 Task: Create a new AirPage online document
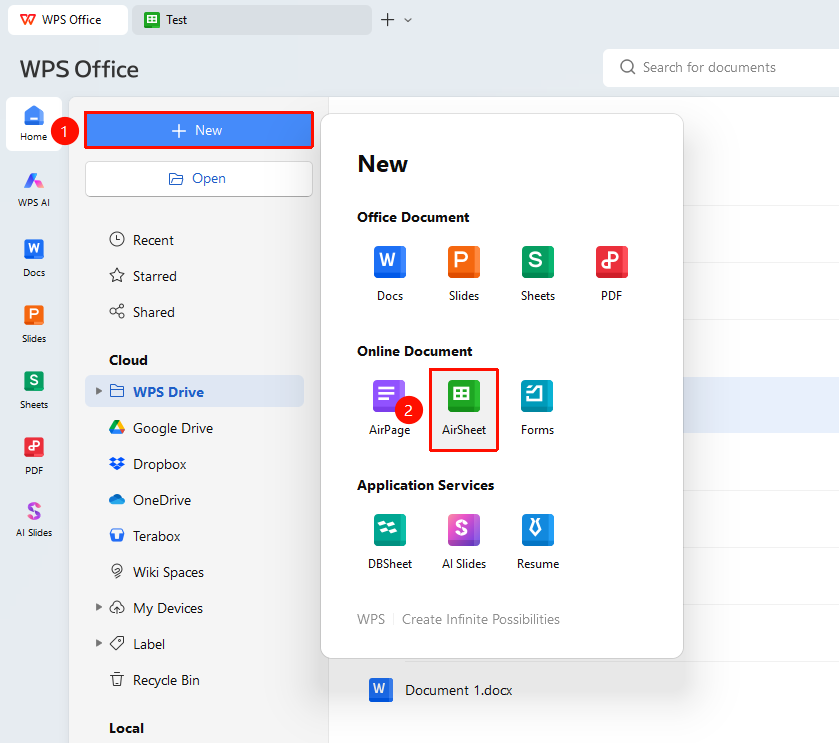390,408
